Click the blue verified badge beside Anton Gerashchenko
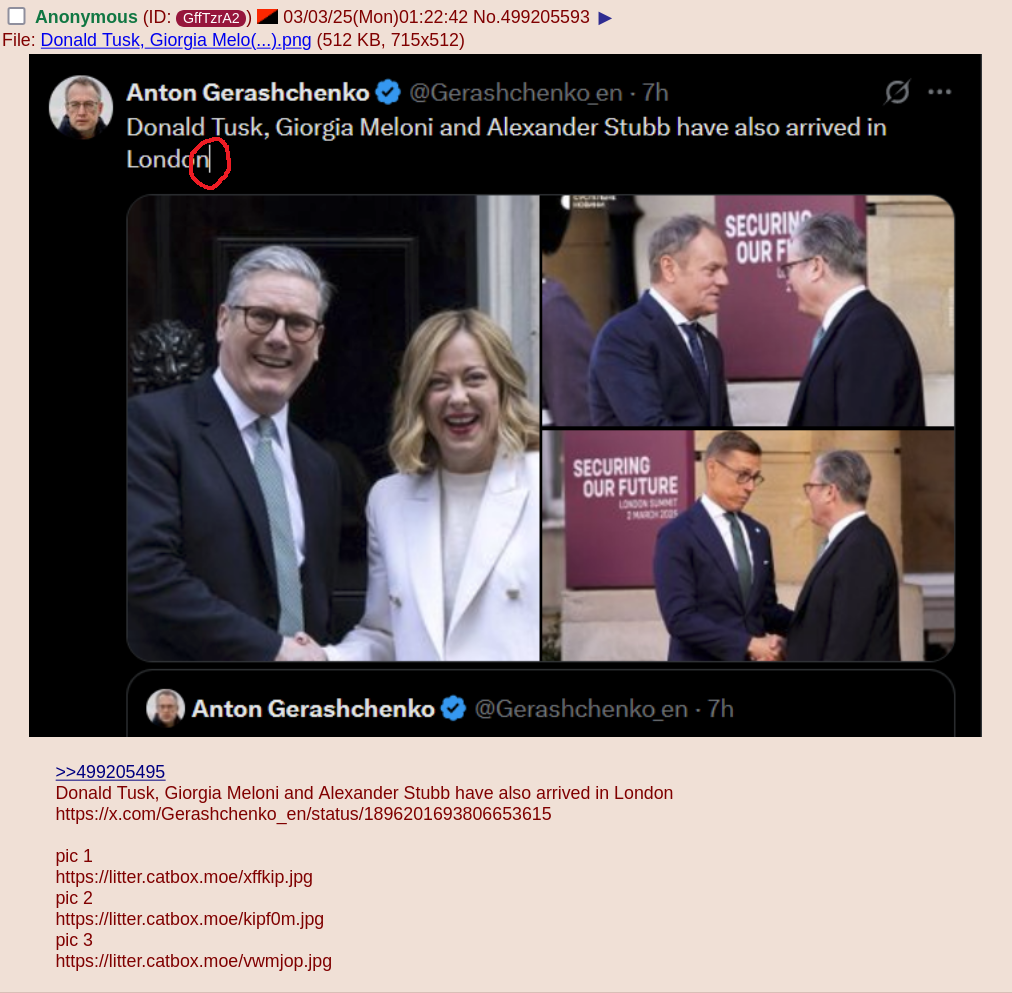1012x993 pixels. click(388, 92)
